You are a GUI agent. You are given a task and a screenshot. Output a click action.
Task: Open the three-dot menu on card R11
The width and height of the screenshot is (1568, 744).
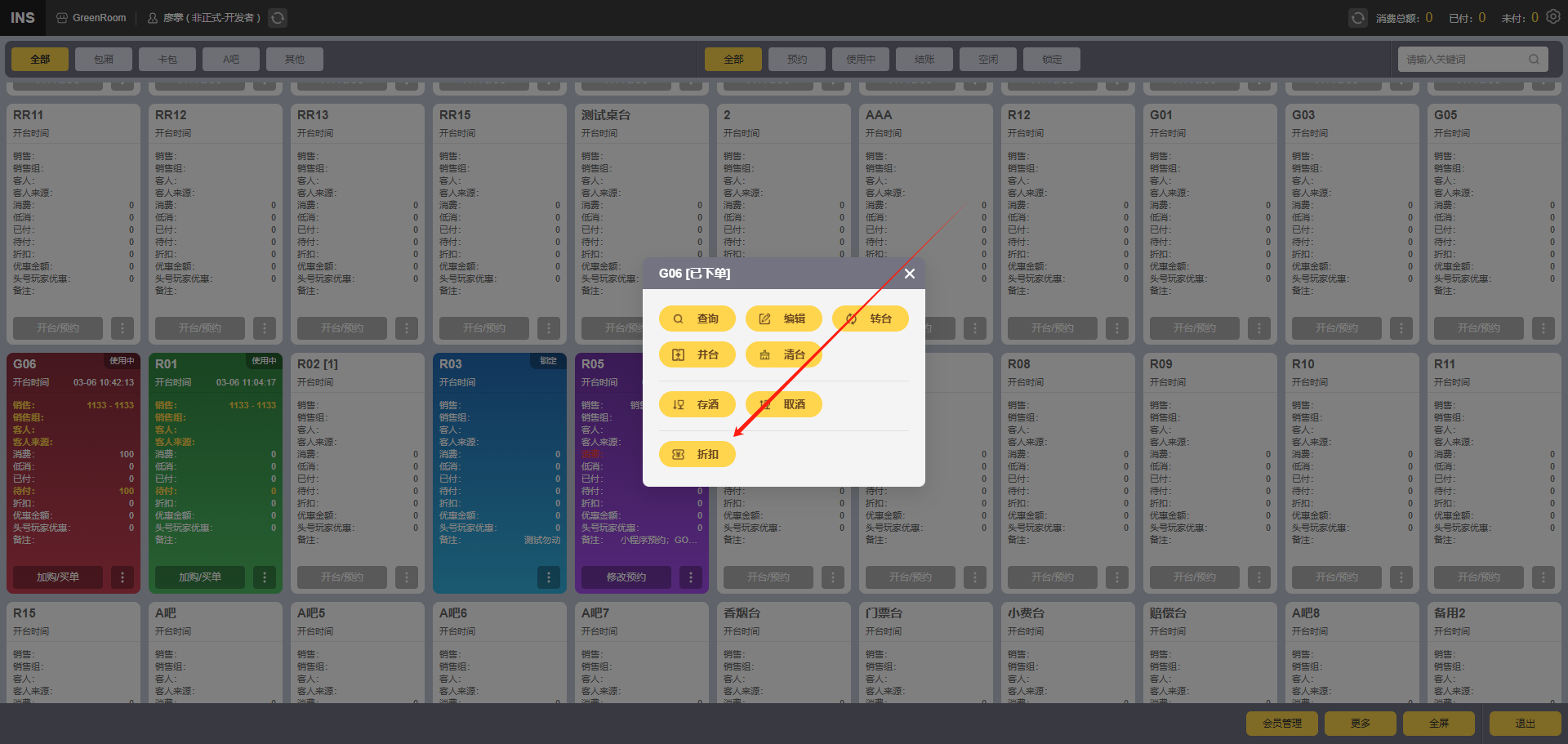(x=1543, y=577)
